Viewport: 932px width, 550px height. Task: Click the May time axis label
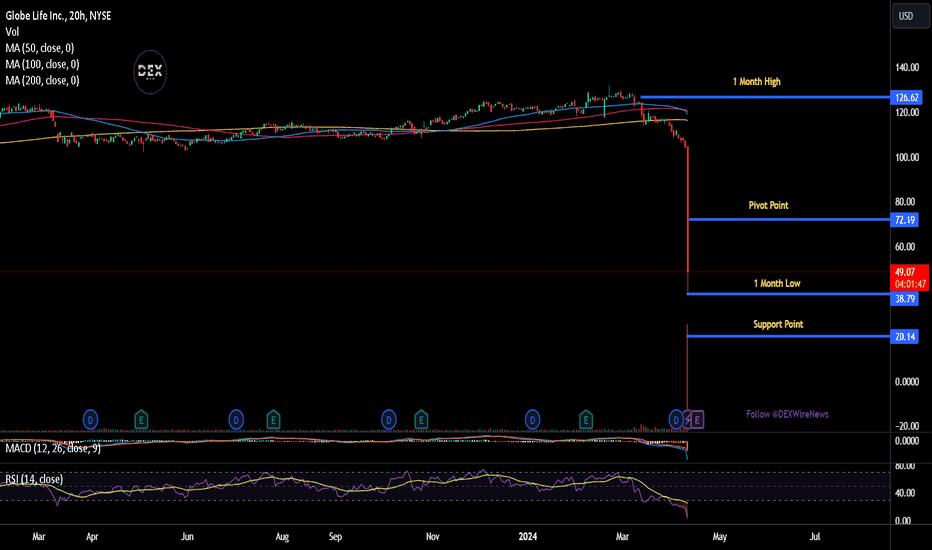pos(720,536)
